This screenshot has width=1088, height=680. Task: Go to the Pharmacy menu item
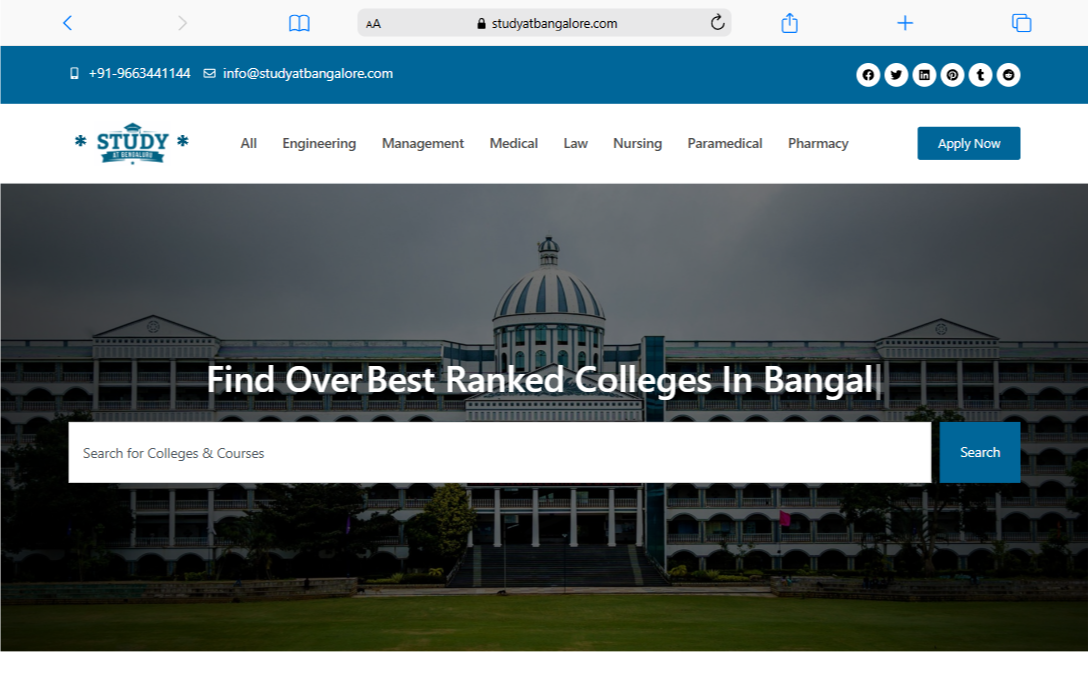817,143
